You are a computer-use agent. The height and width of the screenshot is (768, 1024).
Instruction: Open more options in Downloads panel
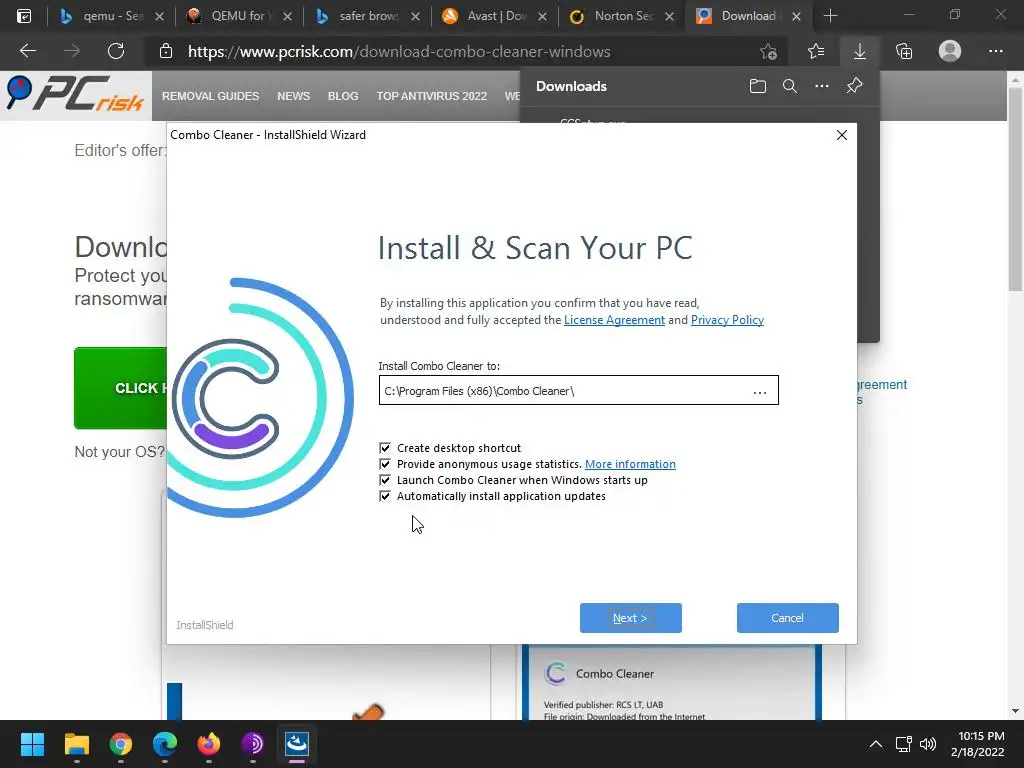point(822,86)
